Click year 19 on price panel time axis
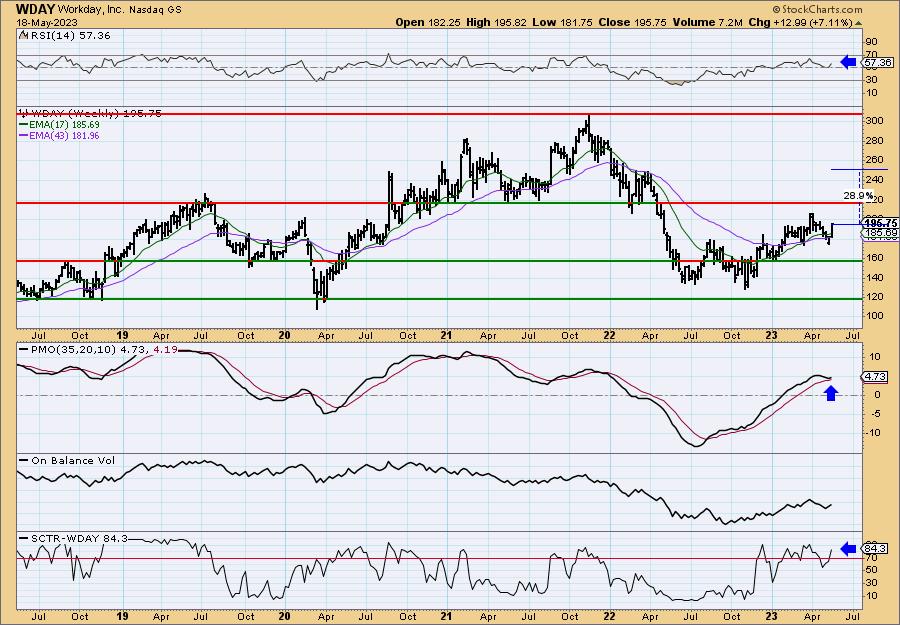900x625 pixels. coord(122,335)
